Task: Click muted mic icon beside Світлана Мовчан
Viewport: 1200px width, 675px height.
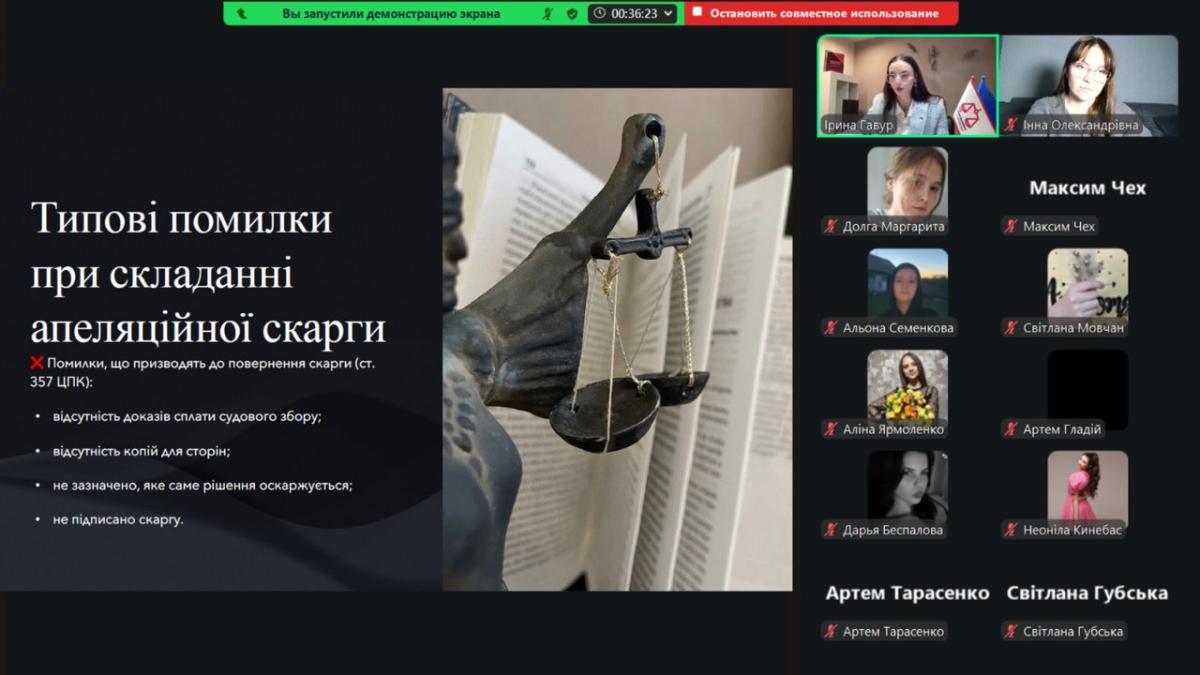Action: (x=1011, y=327)
